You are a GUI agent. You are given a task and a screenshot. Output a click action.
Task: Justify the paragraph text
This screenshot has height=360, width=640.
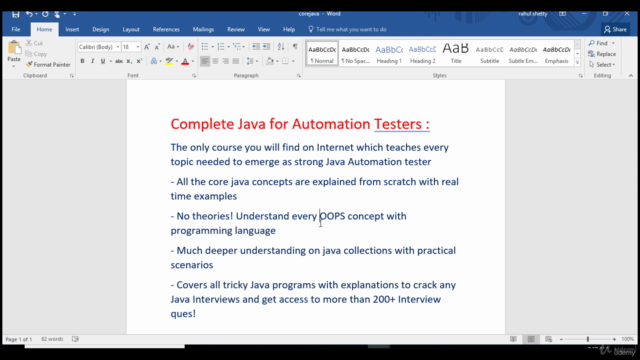(236, 61)
